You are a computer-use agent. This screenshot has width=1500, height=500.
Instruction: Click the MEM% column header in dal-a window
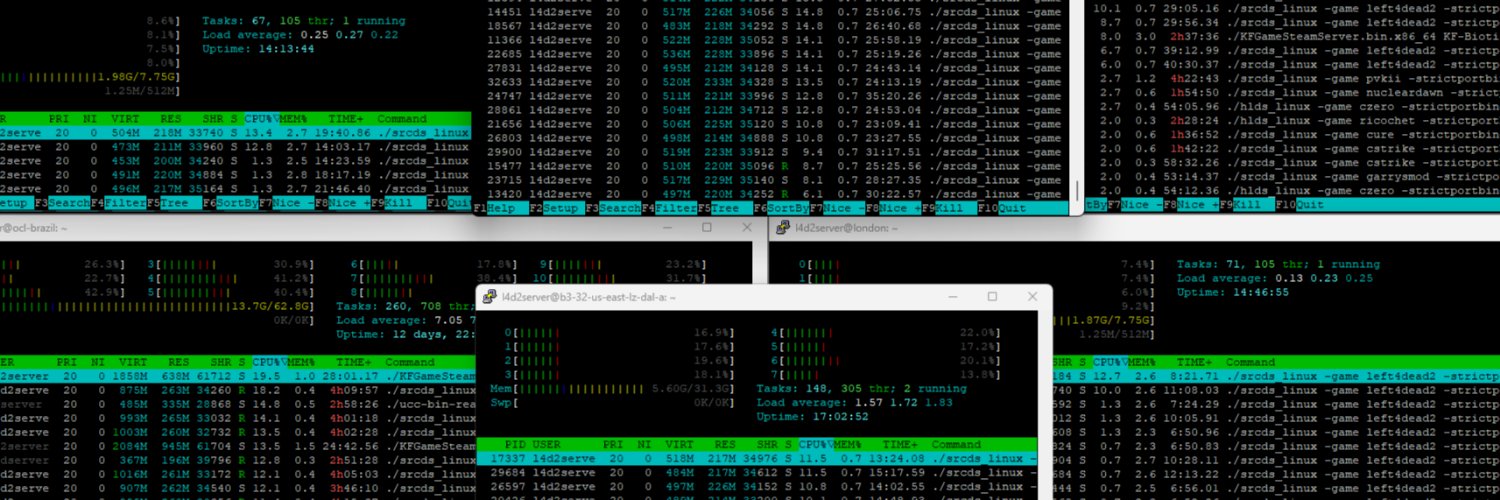click(x=848, y=444)
